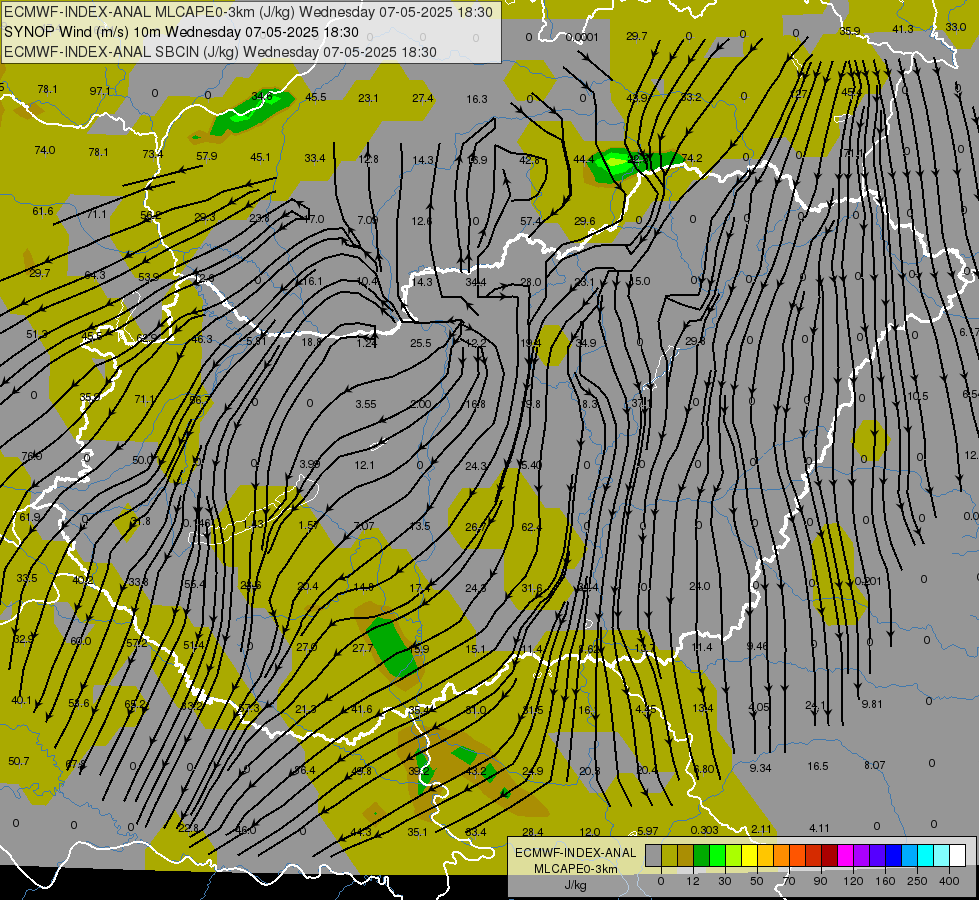Click the magenta swatch in the color scale
The image size is (979, 900).
846,855
